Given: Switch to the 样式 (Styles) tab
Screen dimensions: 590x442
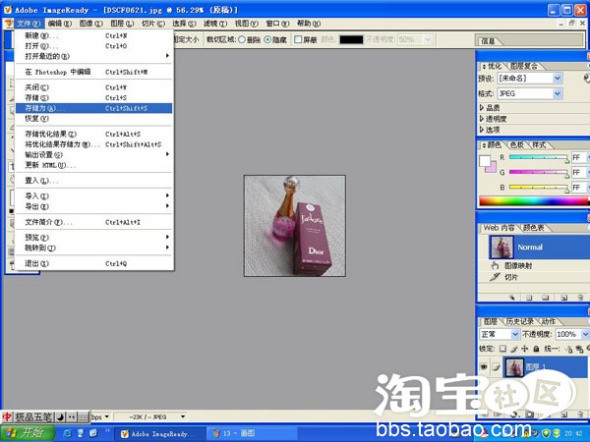Looking at the screenshot, I should (539, 145).
